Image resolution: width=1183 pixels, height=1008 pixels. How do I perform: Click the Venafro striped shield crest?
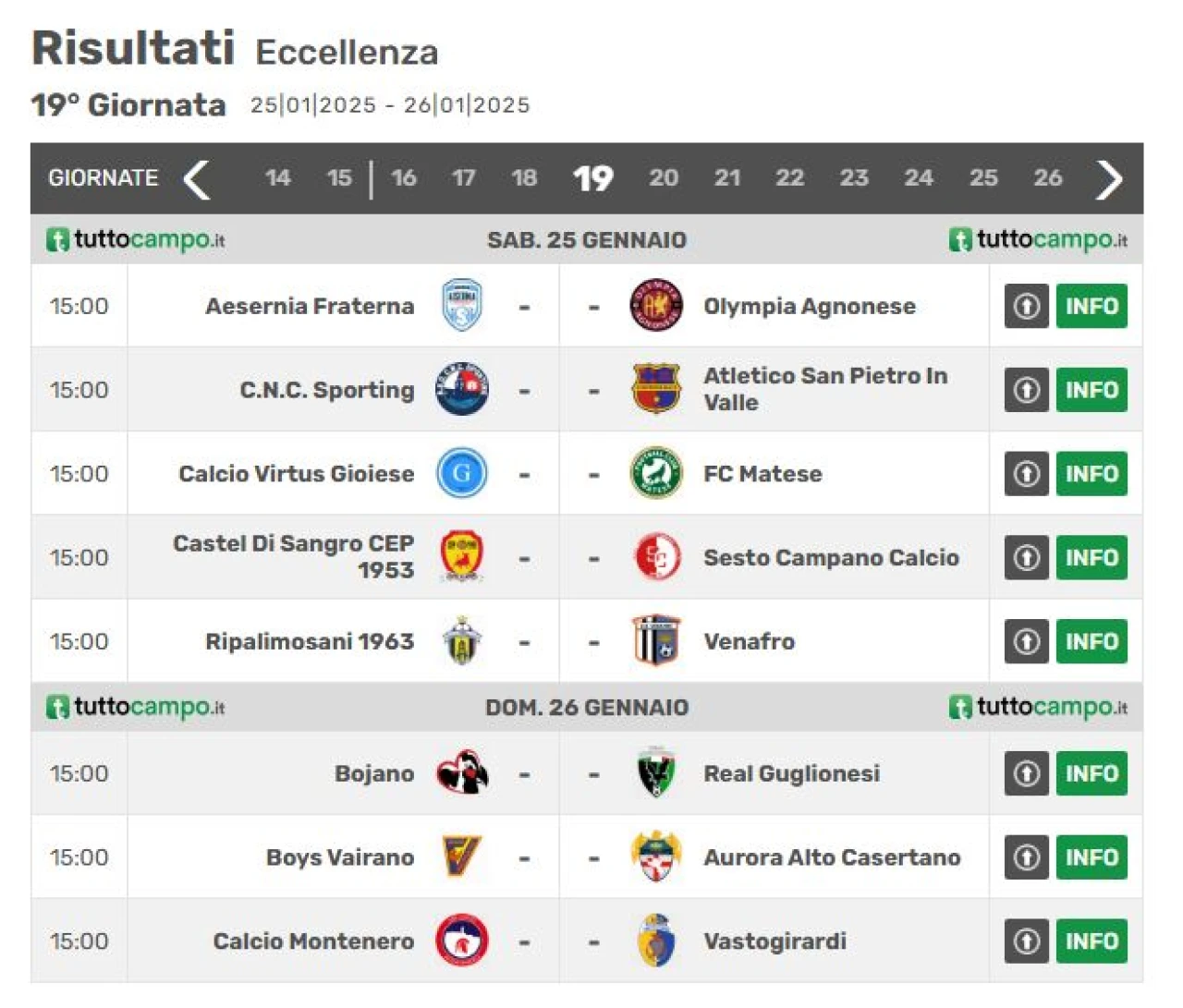[656, 641]
